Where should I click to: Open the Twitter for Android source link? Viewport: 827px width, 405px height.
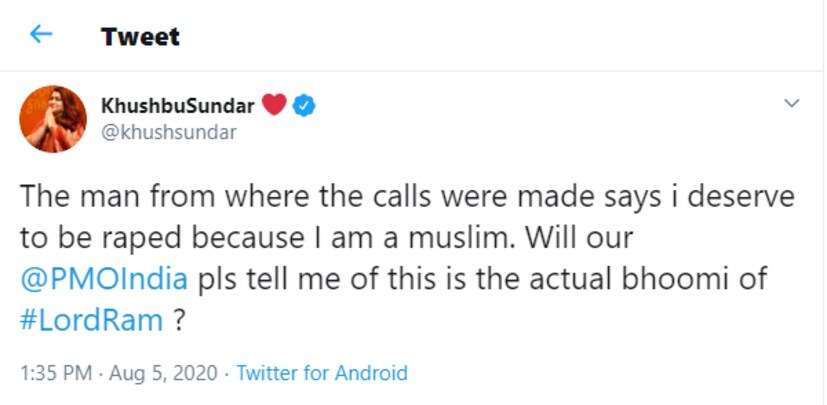(x=322, y=373)
